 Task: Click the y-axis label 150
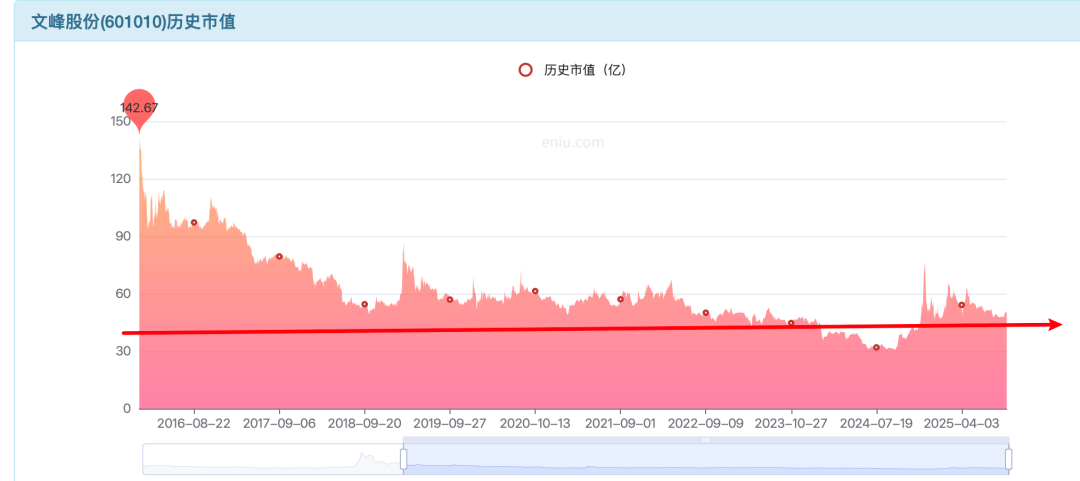click(120, 121)
